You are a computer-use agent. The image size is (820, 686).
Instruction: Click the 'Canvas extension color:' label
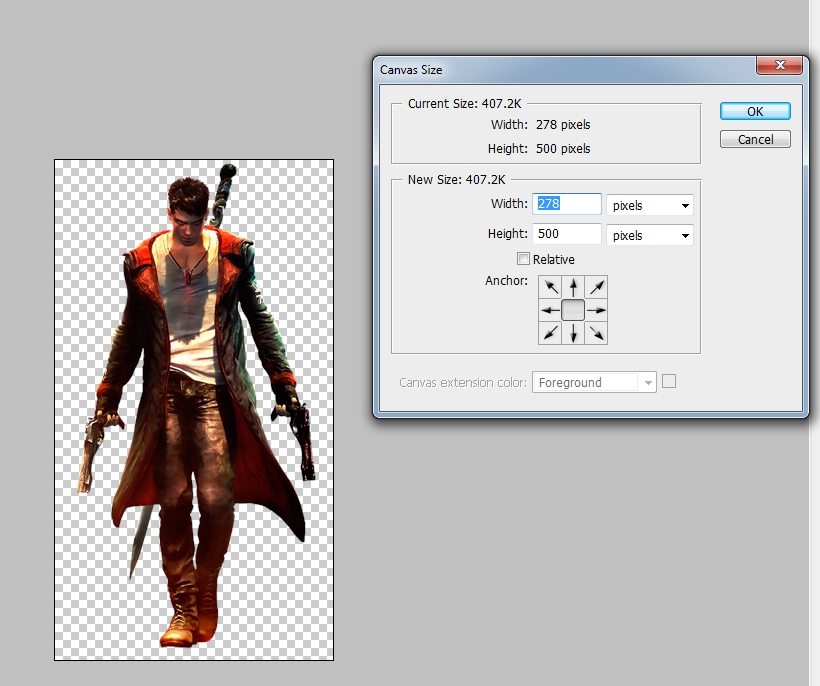point(463,383)
